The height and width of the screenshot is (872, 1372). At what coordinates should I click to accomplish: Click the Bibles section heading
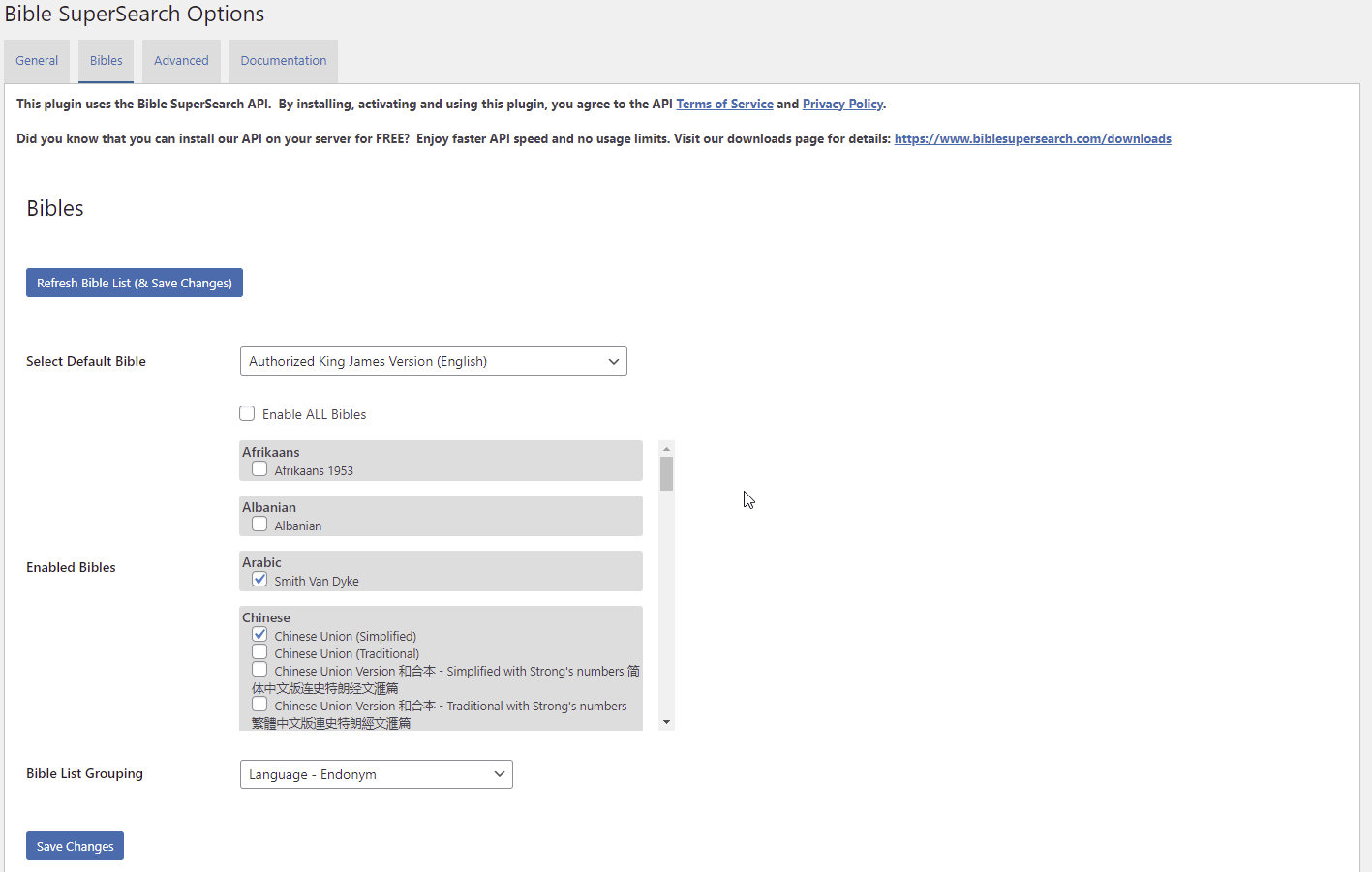(55, 208)
